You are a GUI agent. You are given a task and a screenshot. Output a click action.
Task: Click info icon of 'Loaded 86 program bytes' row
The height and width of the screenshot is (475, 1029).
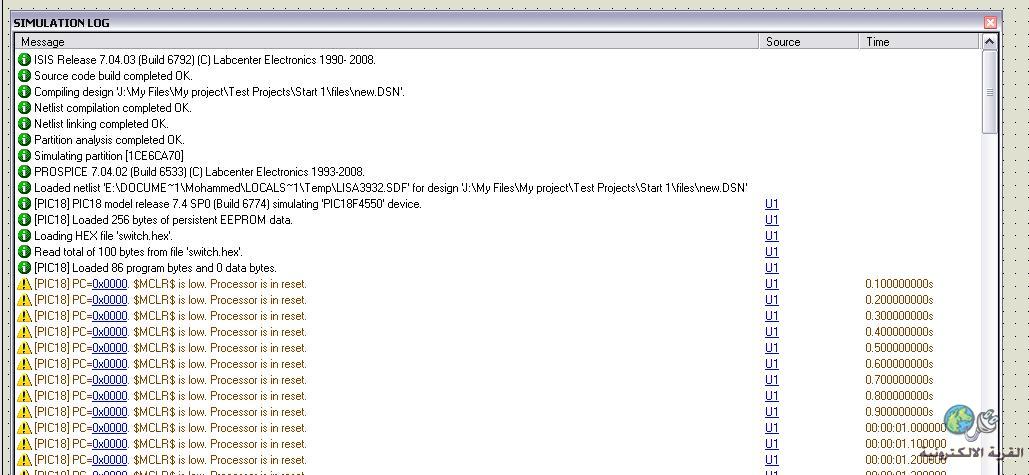[x=24, y=268]
